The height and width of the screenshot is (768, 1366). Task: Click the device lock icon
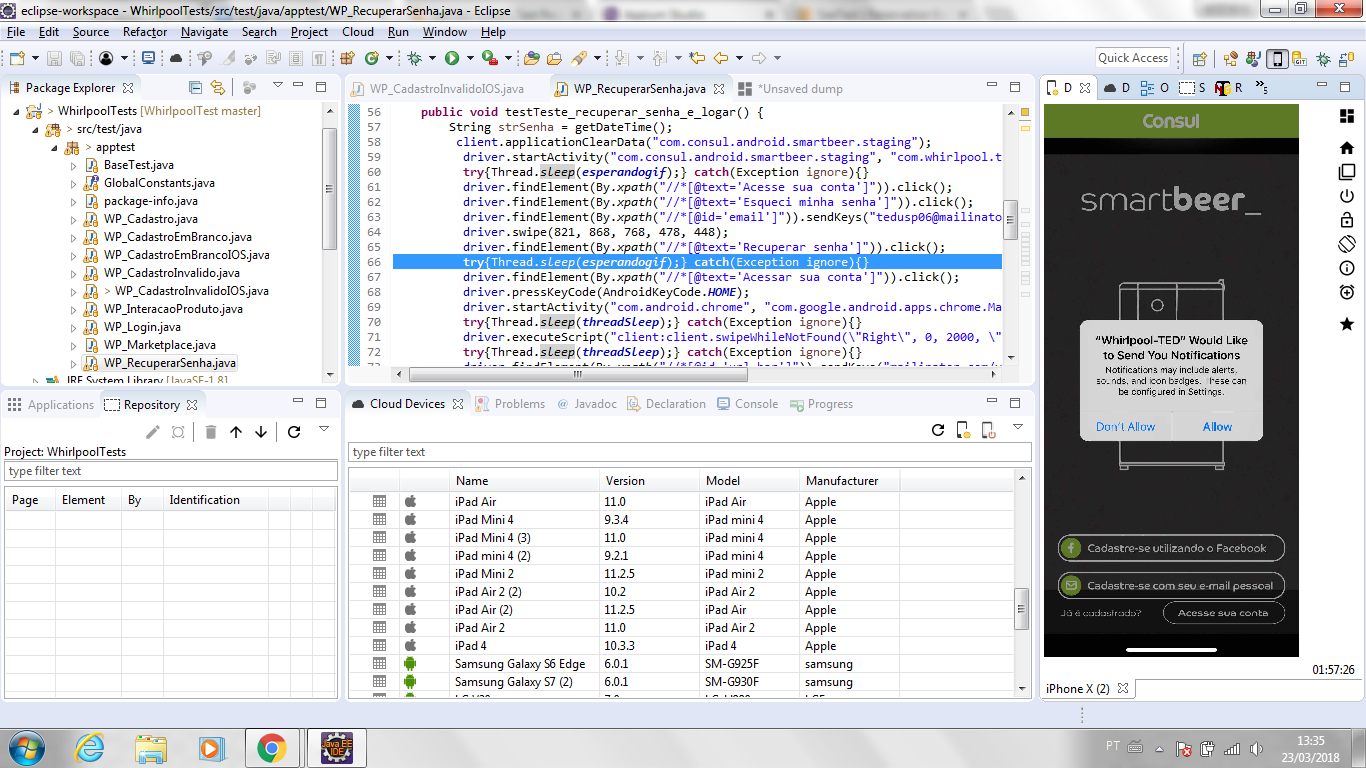point(1346,220)
